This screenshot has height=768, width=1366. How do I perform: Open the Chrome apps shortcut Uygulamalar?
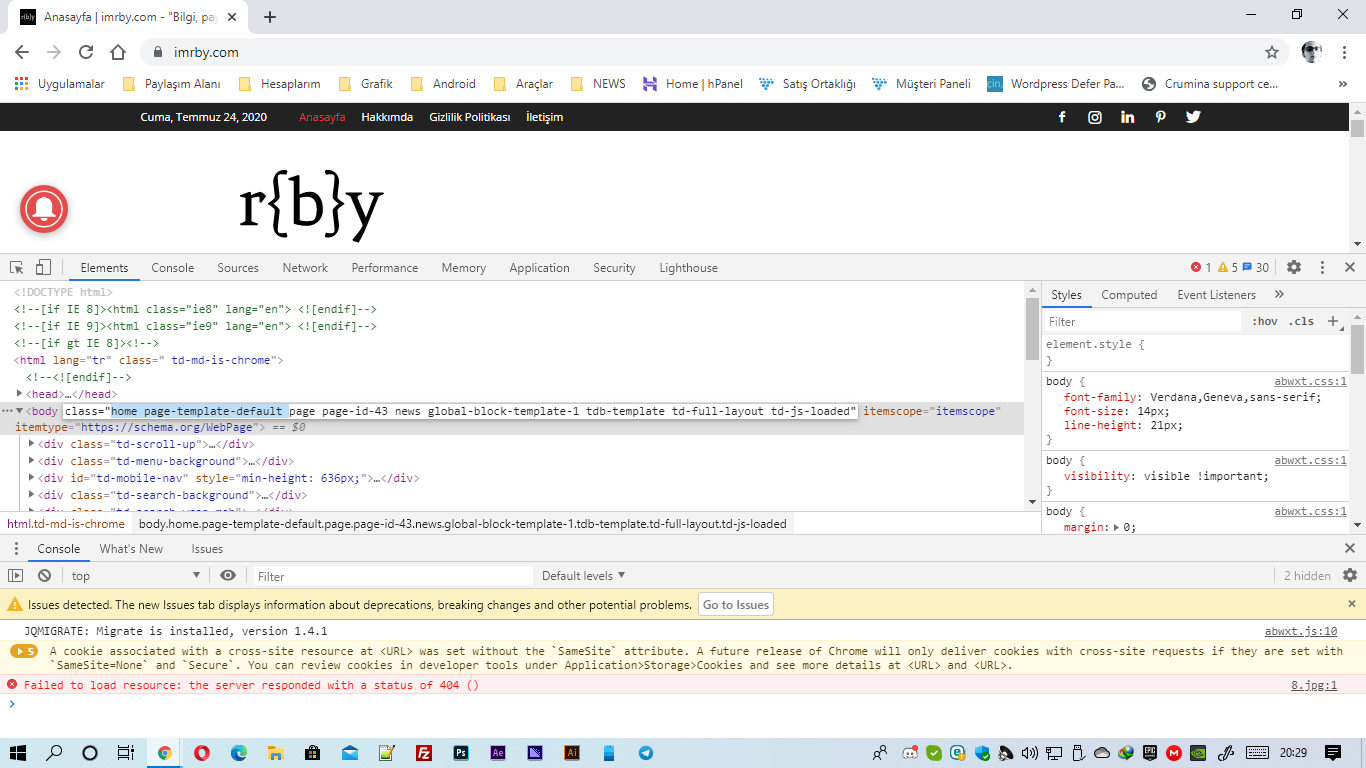coord(60,84)
